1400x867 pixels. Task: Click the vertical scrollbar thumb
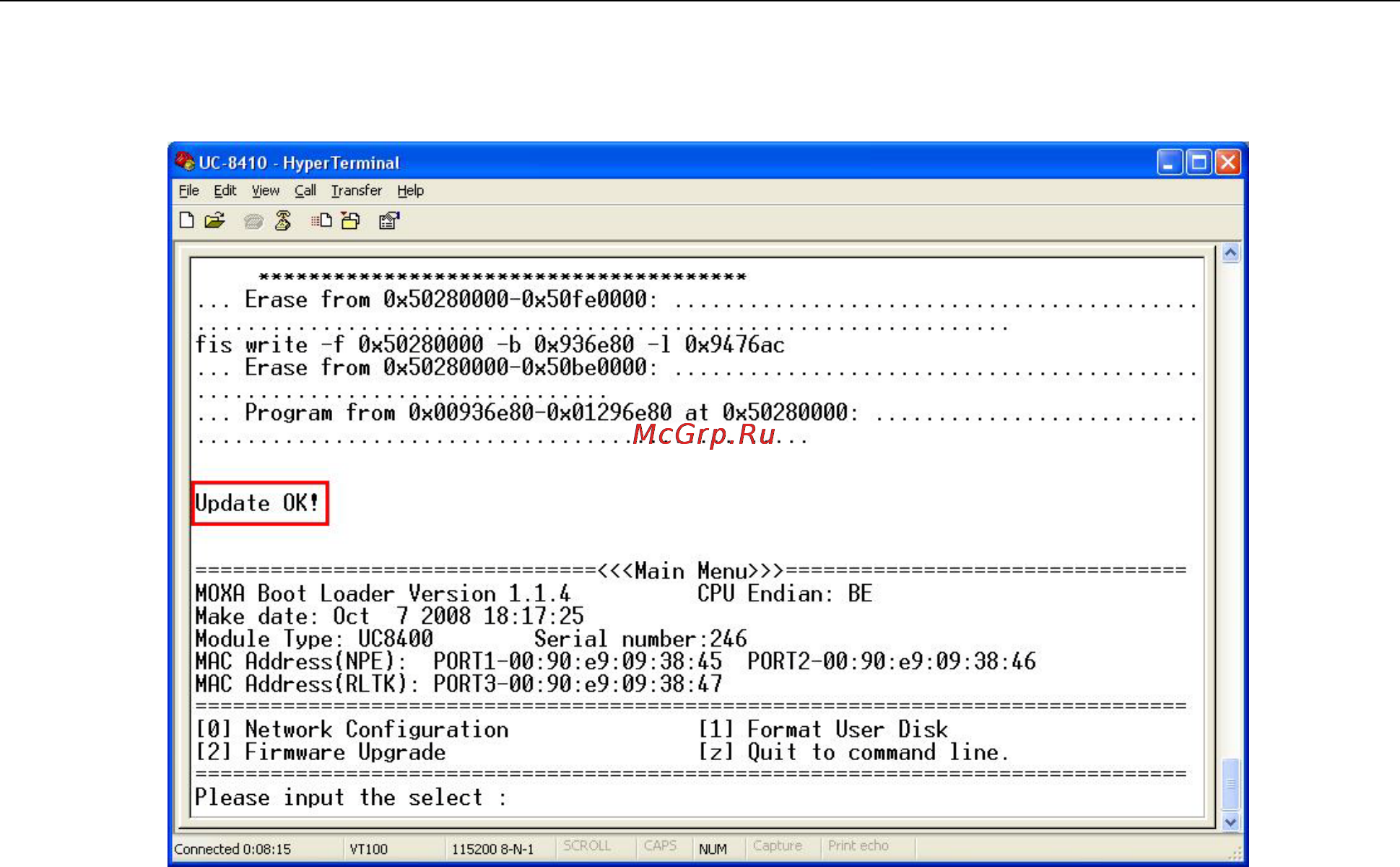(x=1231, y=785)
